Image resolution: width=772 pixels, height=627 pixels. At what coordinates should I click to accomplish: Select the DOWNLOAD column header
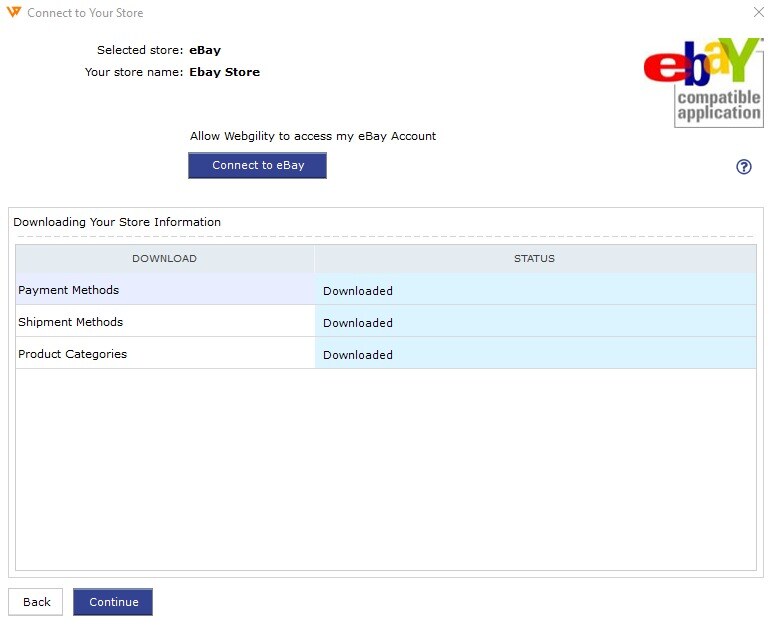164,259
